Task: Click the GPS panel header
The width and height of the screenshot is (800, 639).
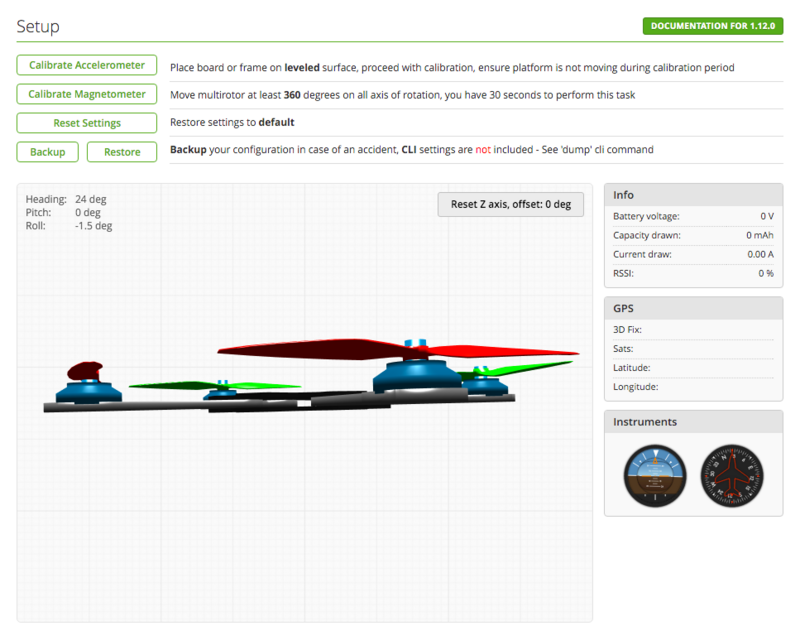Action: (x=623, y=308)
